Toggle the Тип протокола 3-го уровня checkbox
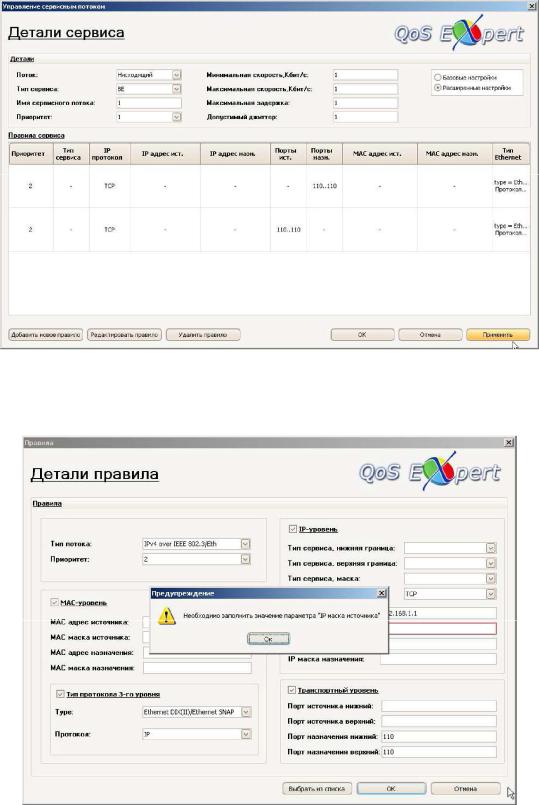 click(x=60, y=694)
